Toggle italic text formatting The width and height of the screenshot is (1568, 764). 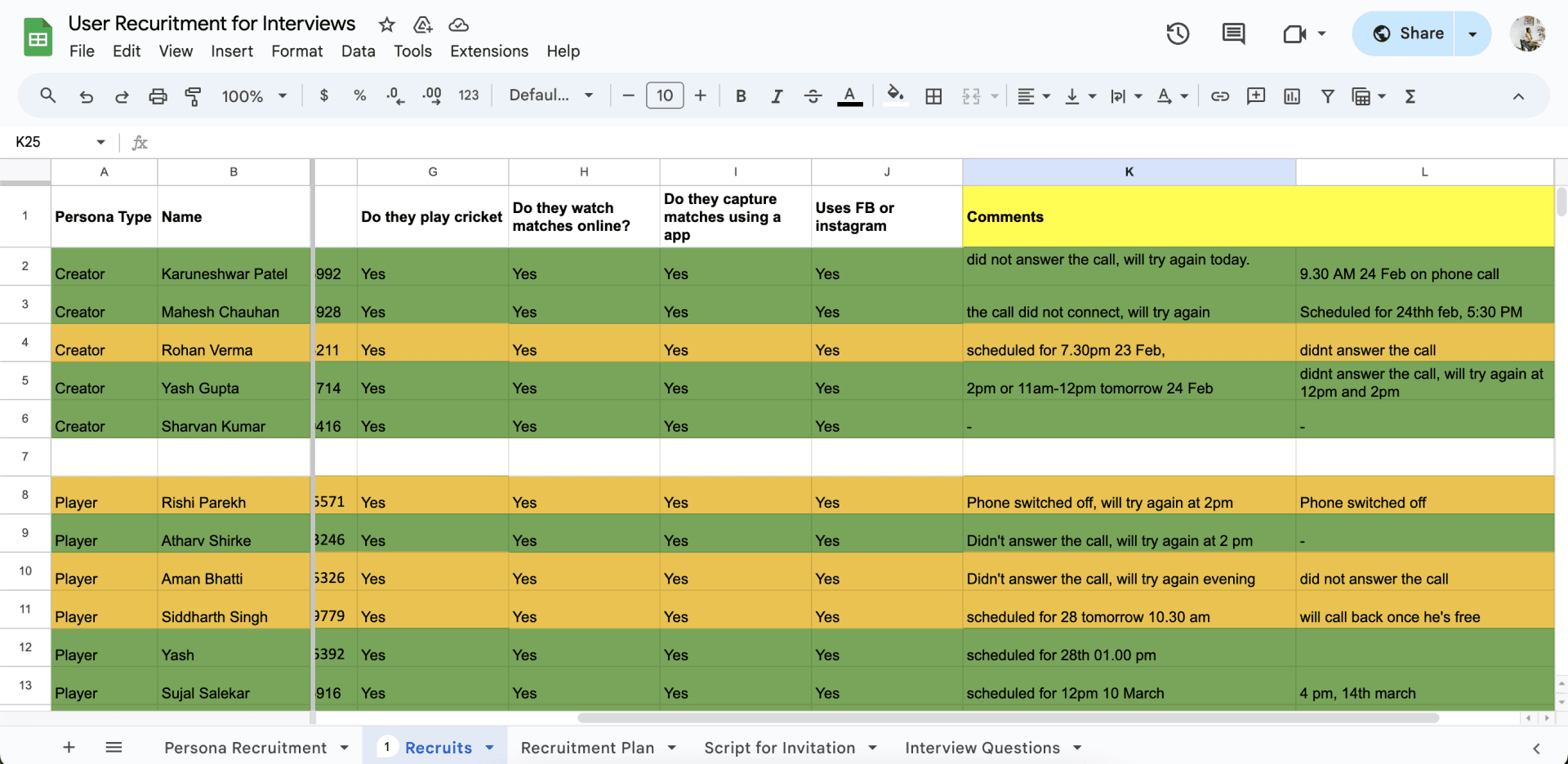[777, 96]
